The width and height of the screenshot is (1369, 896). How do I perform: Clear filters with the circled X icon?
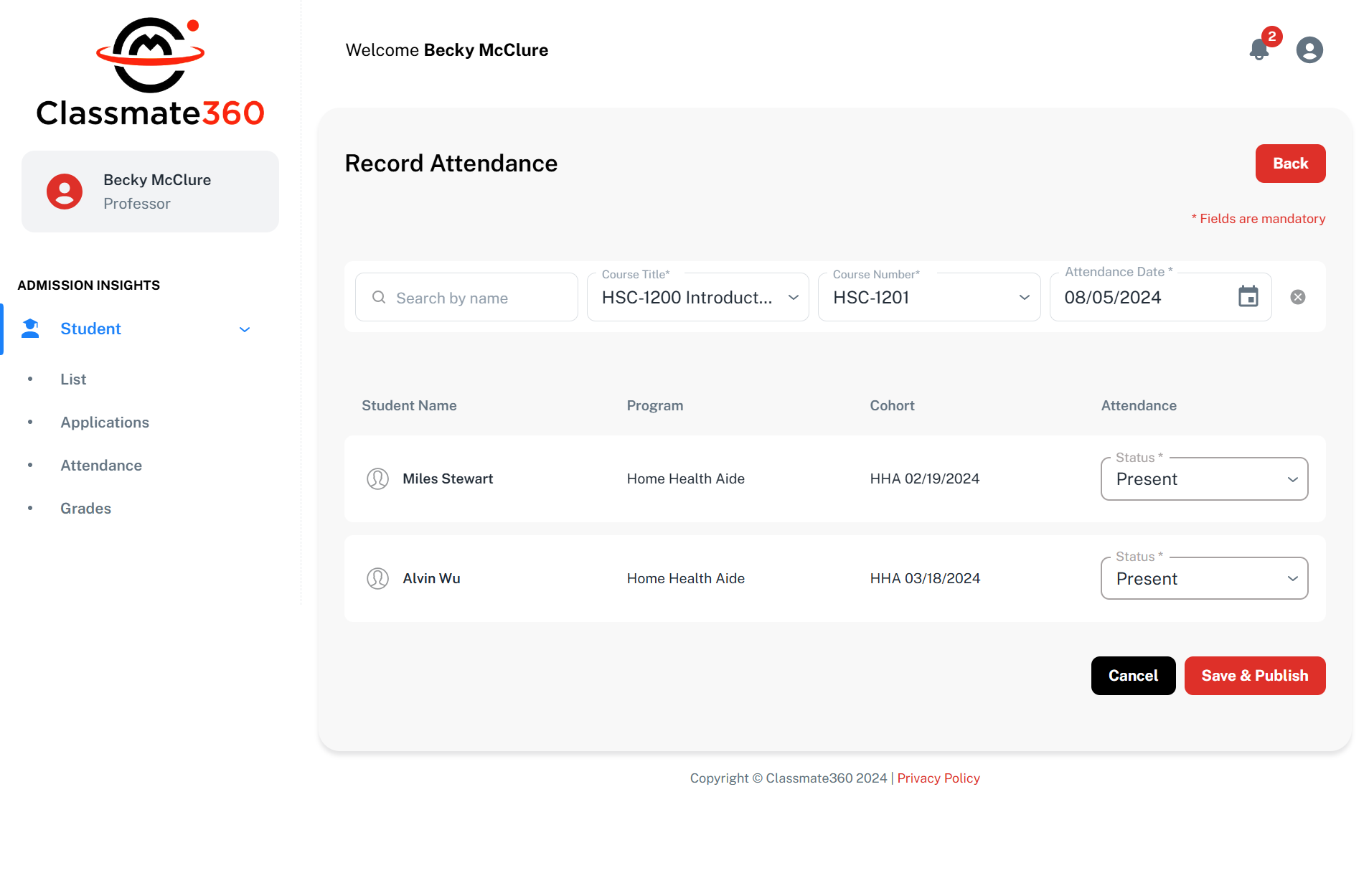pos(1297,297)
